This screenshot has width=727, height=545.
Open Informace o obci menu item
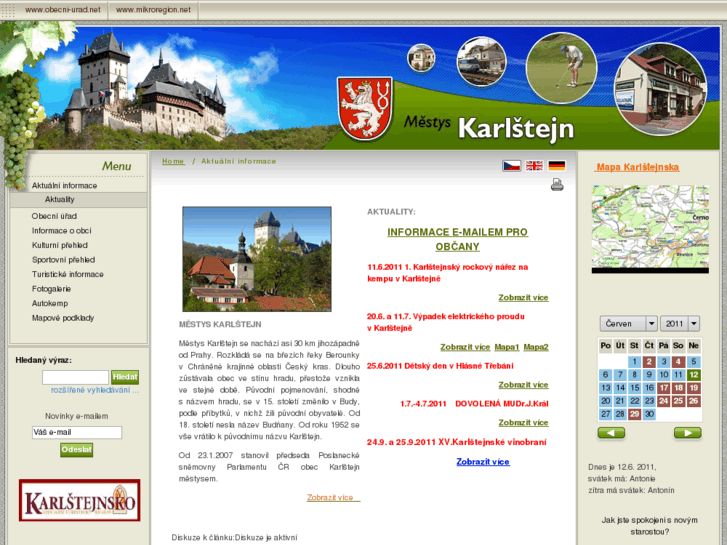tap(61, 231)
